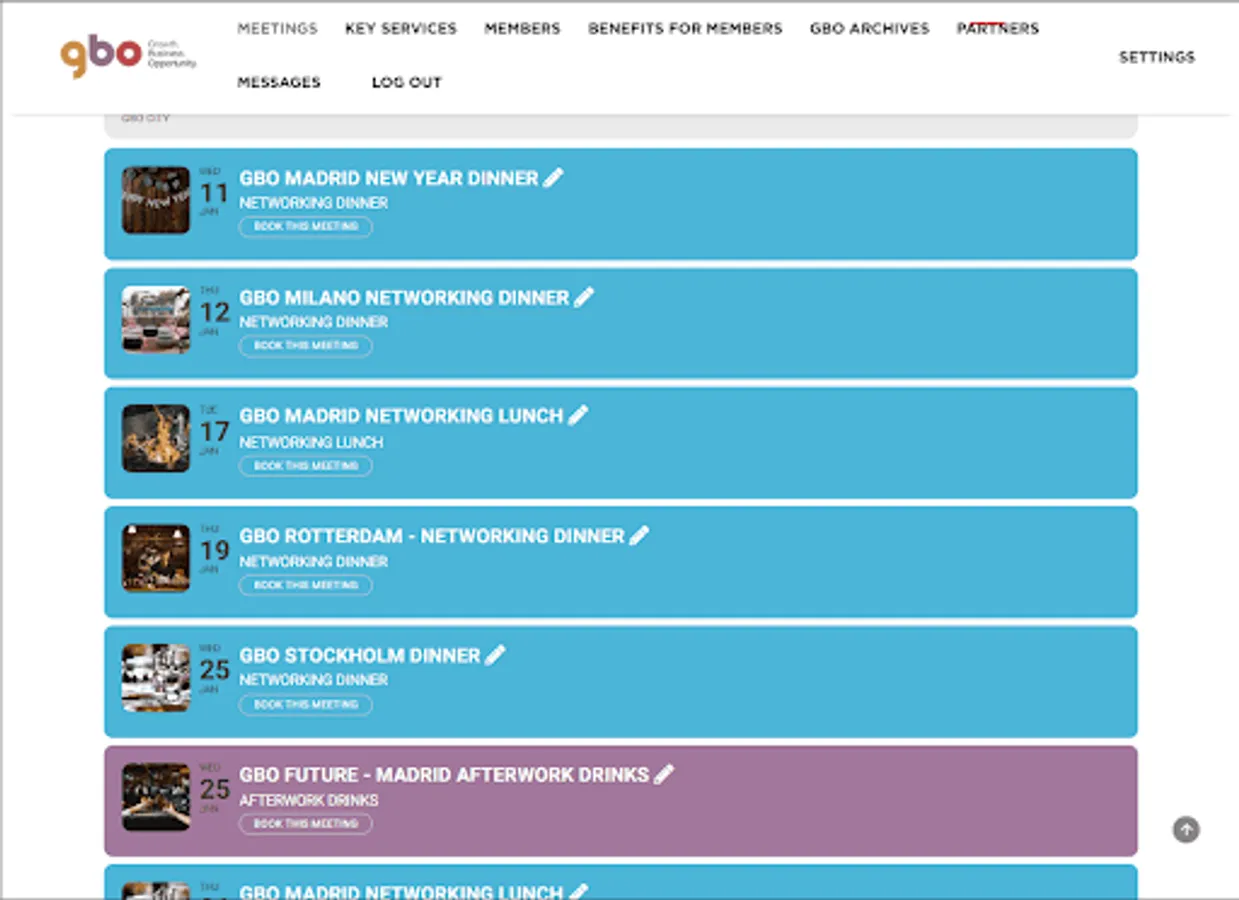This screenshot has height=900, width=1239.
Task: Click the GBO logo
Action: pyautogui.click(x=128, y=55)
